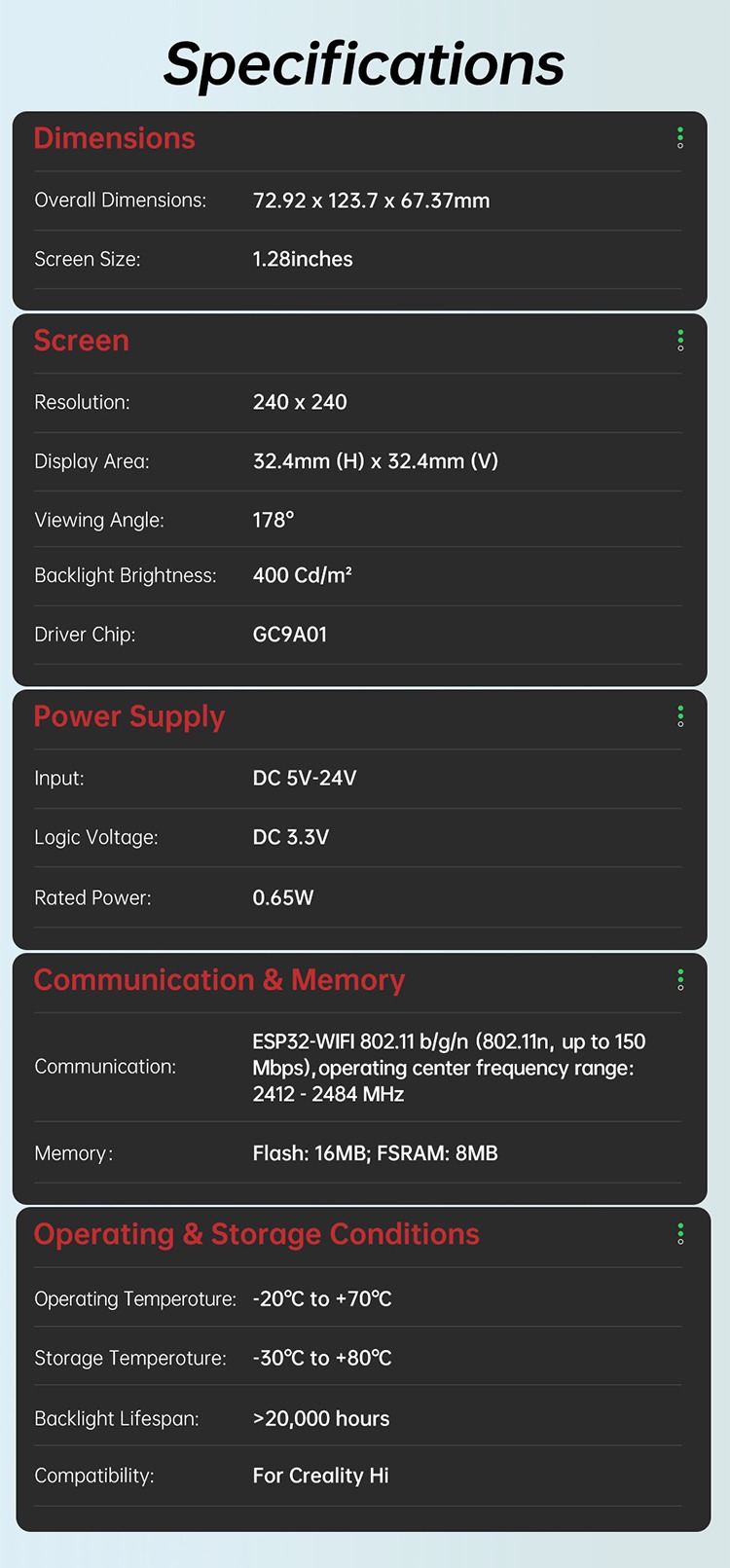Open the Screen section three-dot menu

(x=680, y=341)
